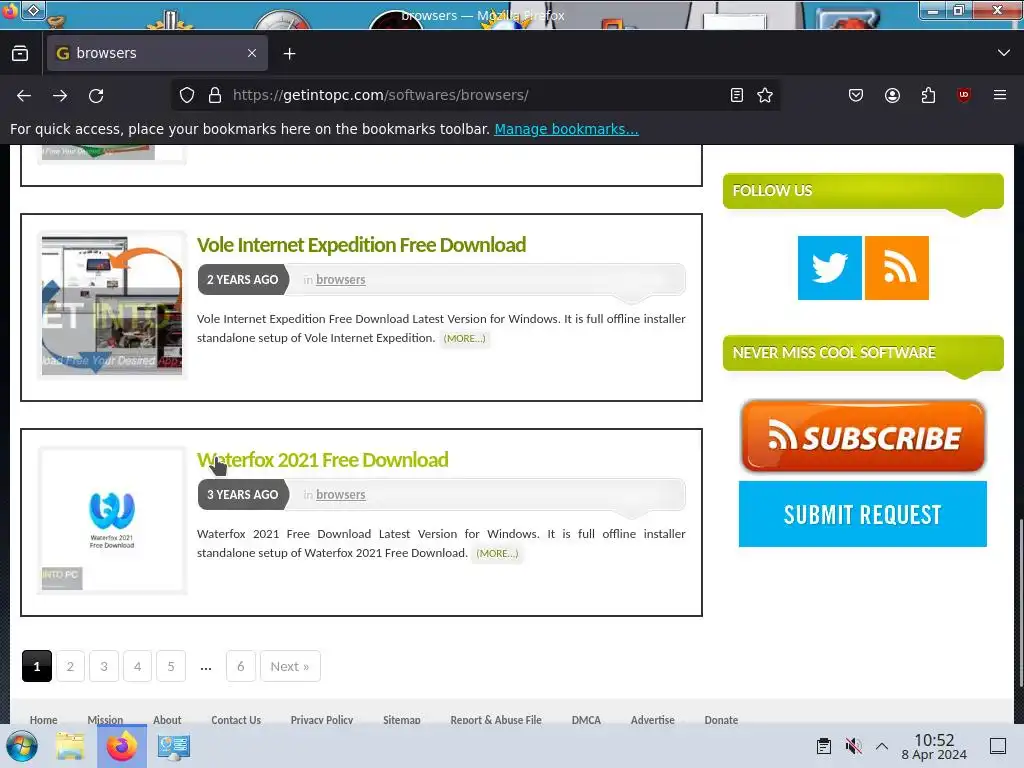1024x768 pixels.
Task: Open the Start menu orb on taskbar
Action: pyautogui.click(x=21, y=746)
